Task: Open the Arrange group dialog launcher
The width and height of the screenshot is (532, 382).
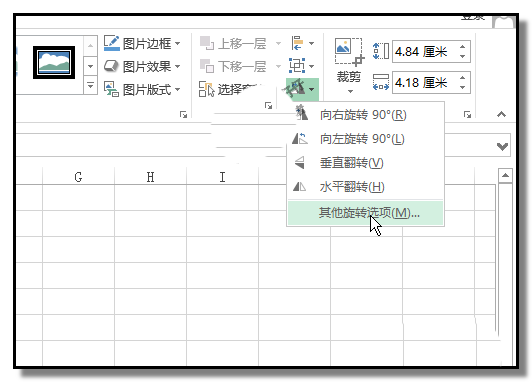Action: tap(268, 106)
